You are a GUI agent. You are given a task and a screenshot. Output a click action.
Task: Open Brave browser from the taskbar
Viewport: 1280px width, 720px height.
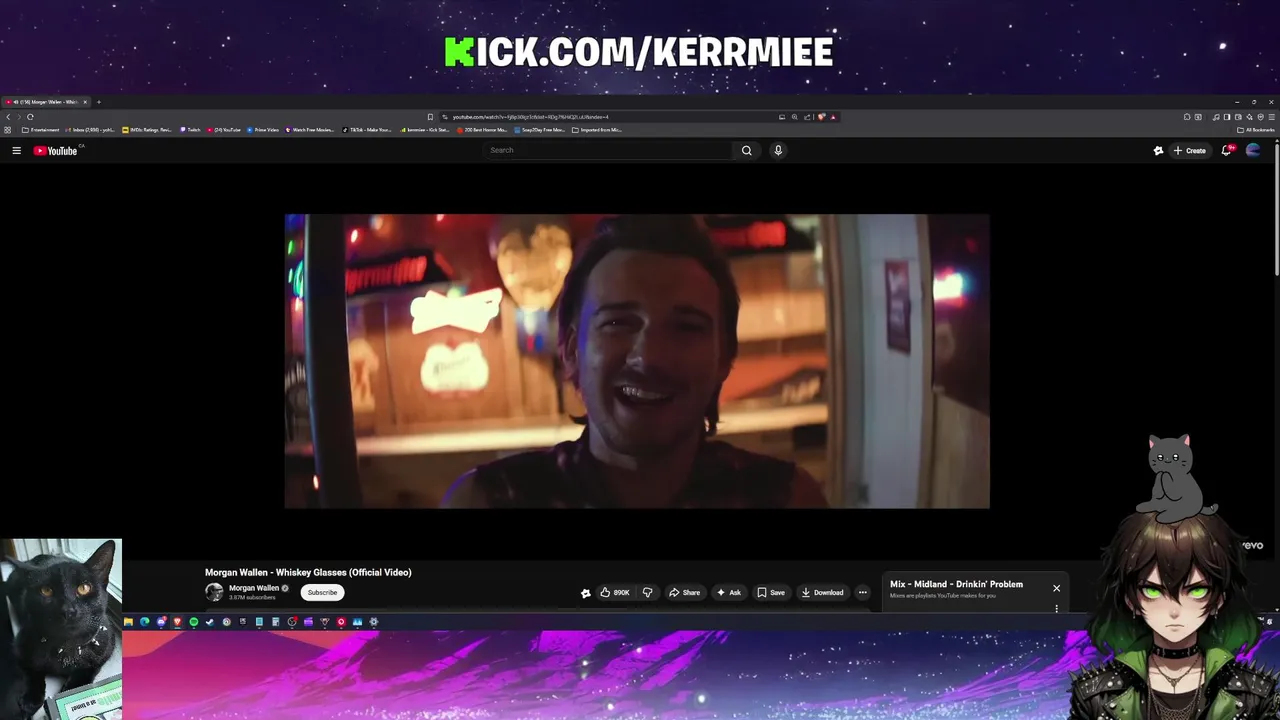point(177,622)
